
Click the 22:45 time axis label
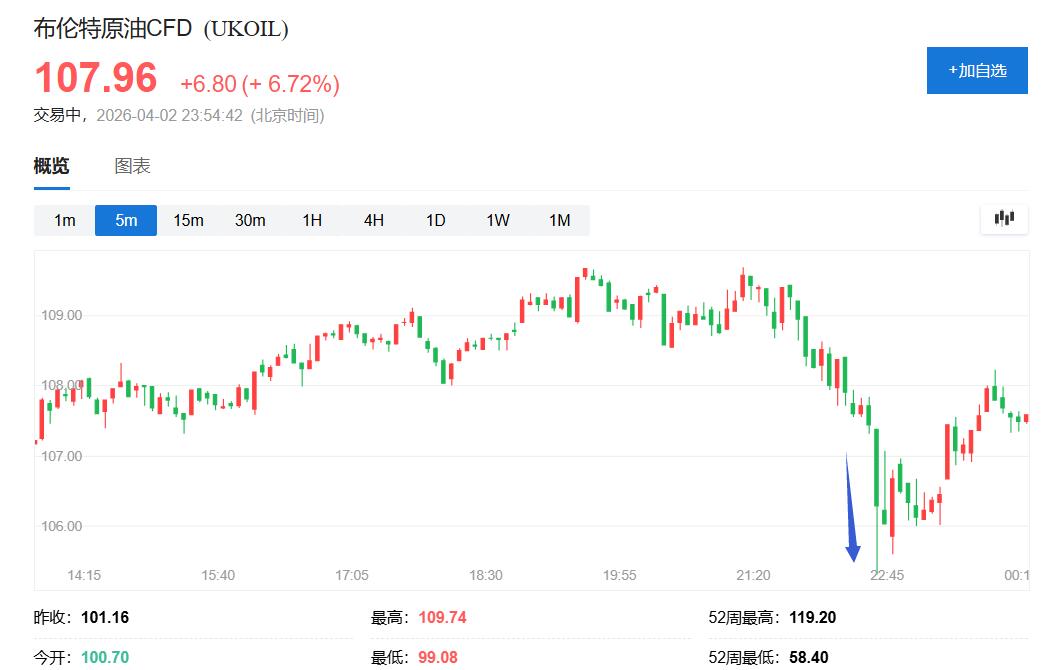tap(887, 575)
